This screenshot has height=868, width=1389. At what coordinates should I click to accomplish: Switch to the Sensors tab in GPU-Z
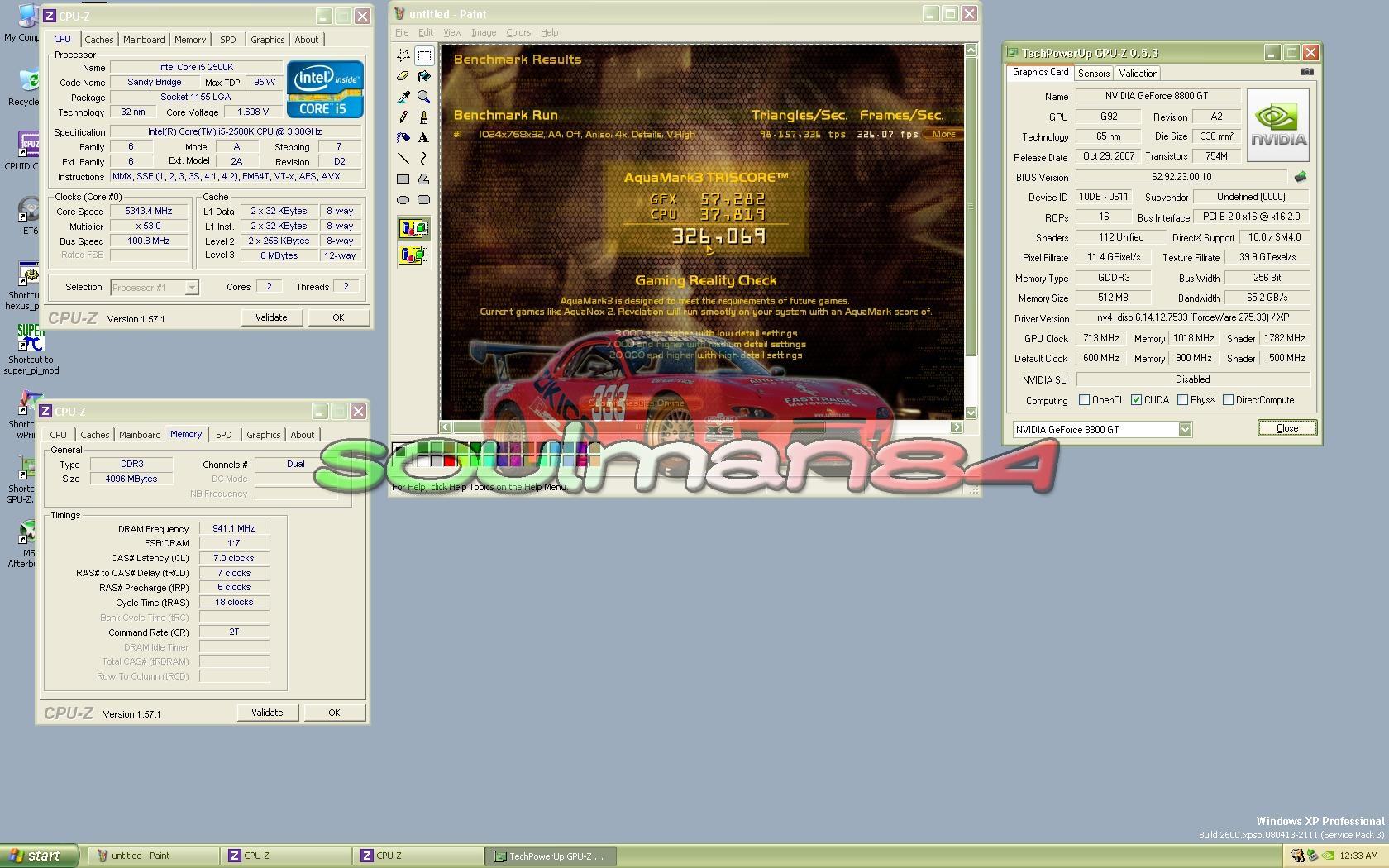pyautogui.click(x=1094, y=74)
